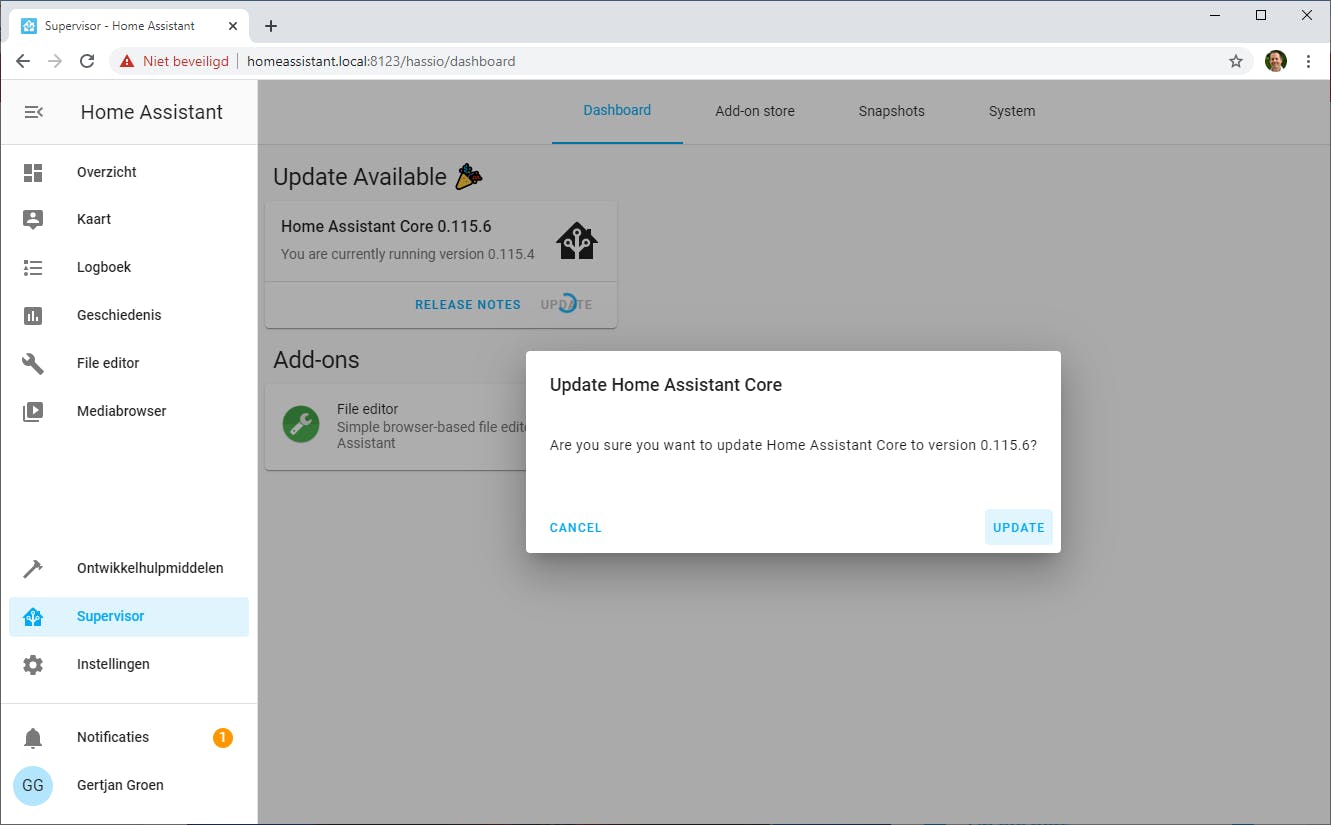
Task: Click the 'currently running version 0.115.4' text
Action: 408,254
